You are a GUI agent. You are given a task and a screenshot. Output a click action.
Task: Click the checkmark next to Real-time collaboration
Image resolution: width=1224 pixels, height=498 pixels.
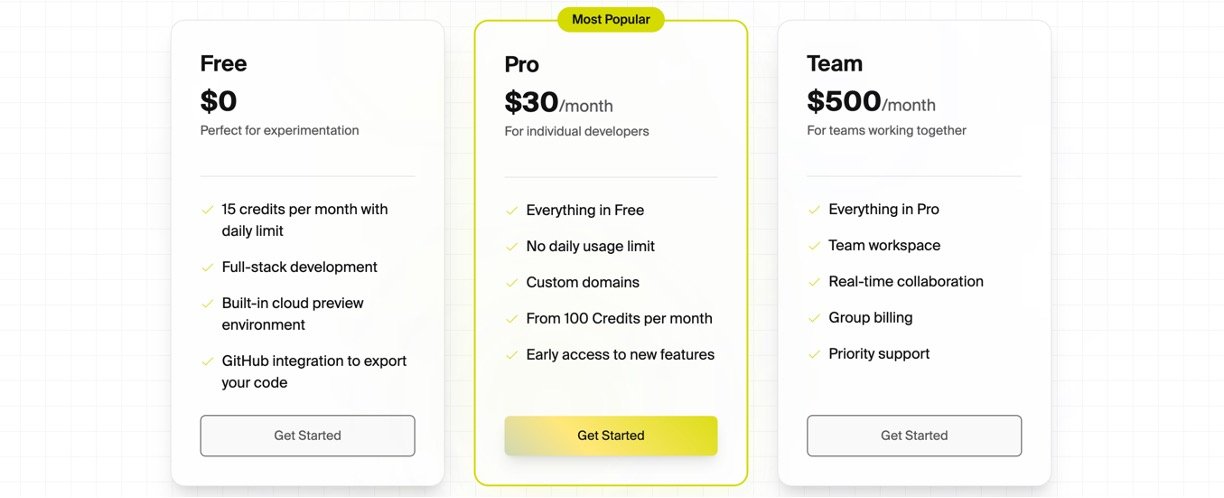pos(814,282)
